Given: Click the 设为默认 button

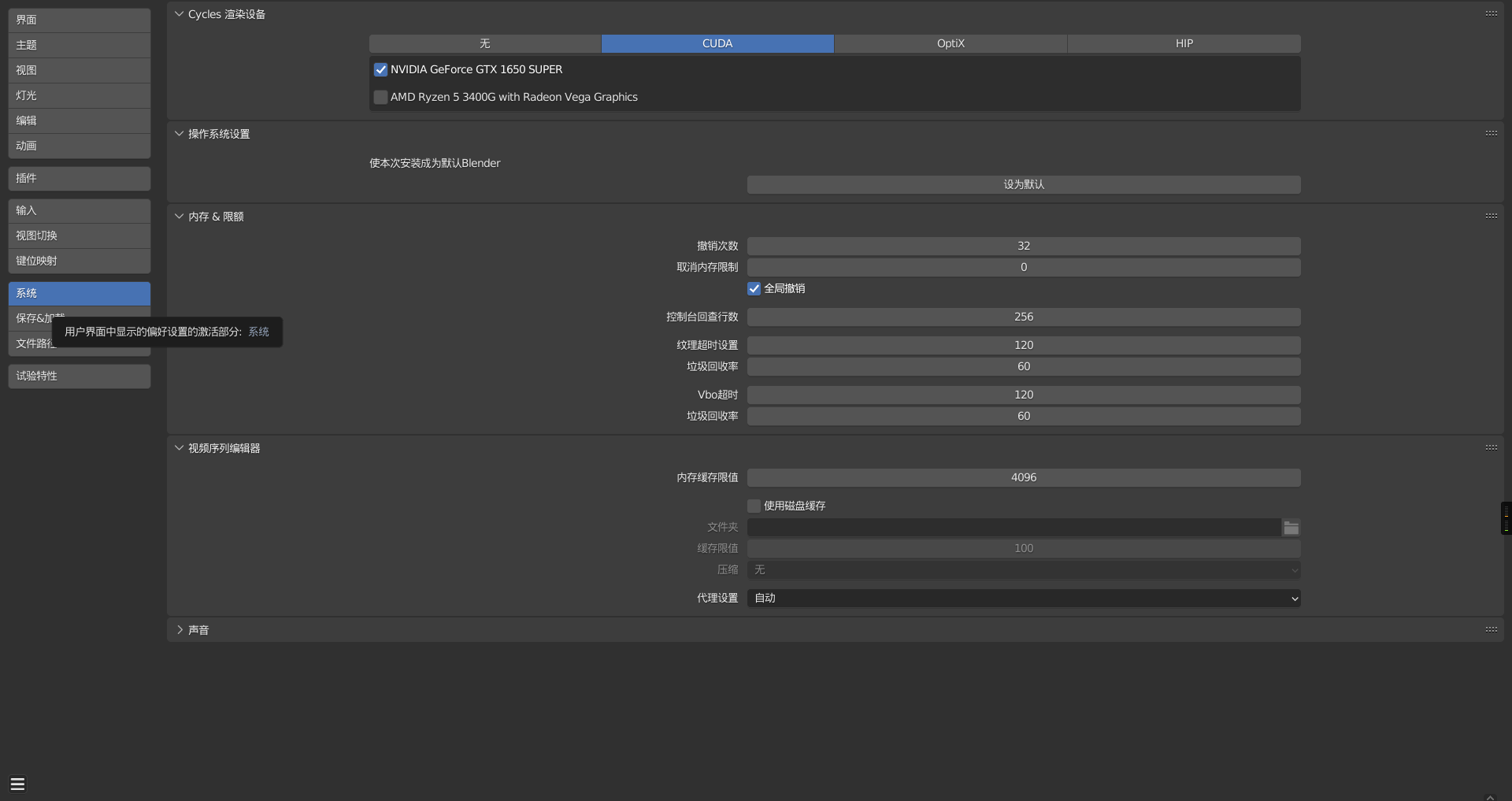Looking at the screenshot, I should click(1024, 184).
